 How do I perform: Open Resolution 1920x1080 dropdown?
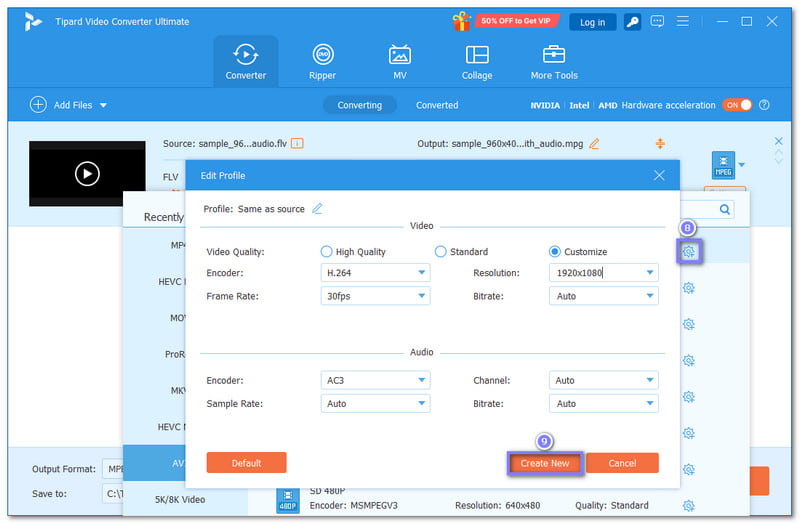(x=650, y=272)
